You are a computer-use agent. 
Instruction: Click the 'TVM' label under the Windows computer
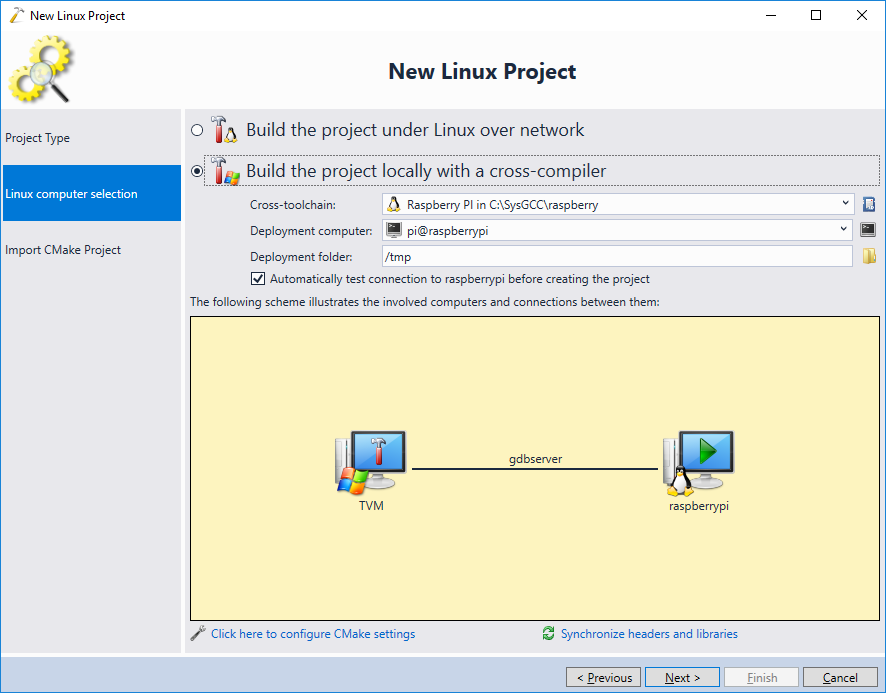tap(371, 505)
